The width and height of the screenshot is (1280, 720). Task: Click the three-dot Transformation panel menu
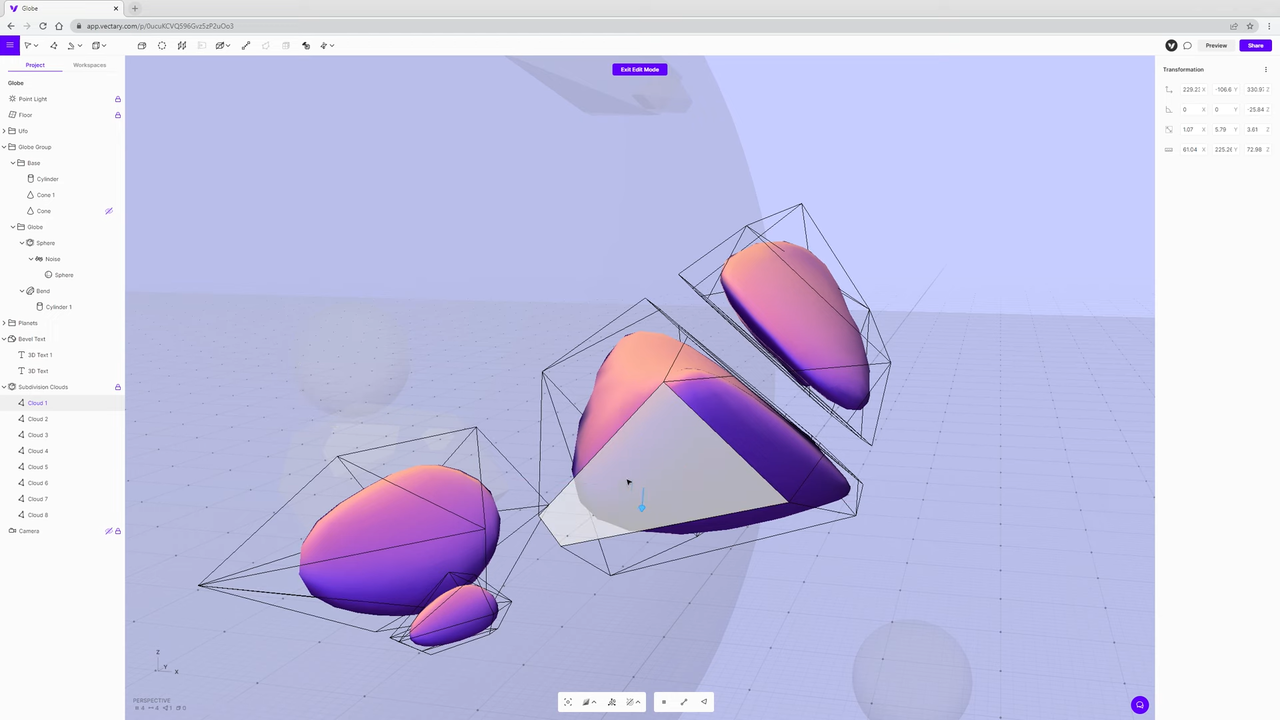point(1266,70)
